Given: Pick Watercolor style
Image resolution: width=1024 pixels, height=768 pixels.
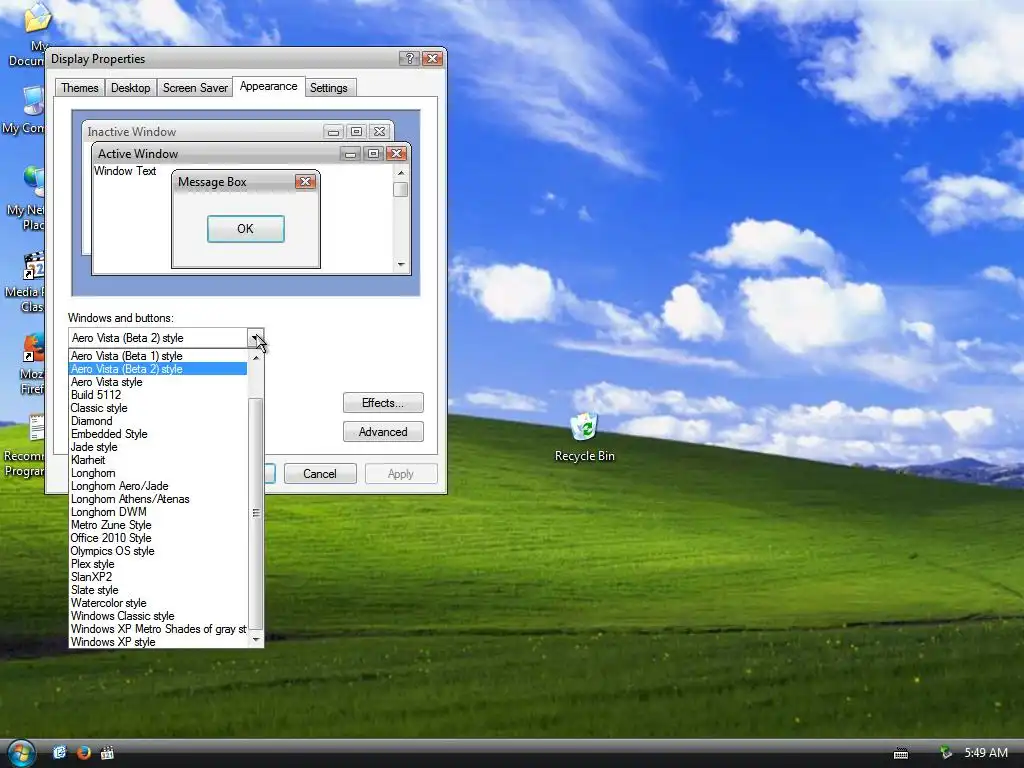Looking at the screenshot, I should (x=158, y=603).
